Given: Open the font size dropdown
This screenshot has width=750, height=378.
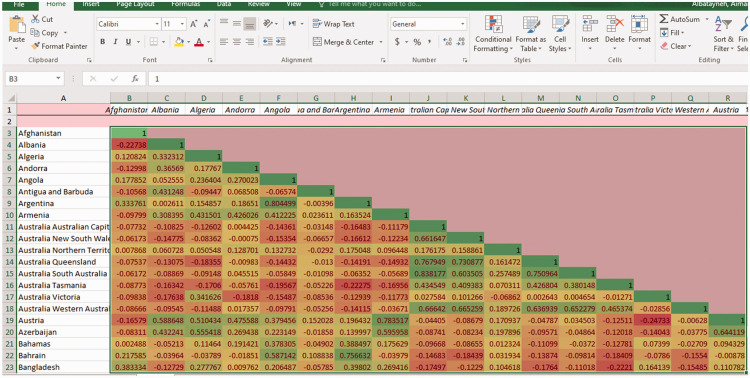Looking at the screenshot, I should 183,24.
